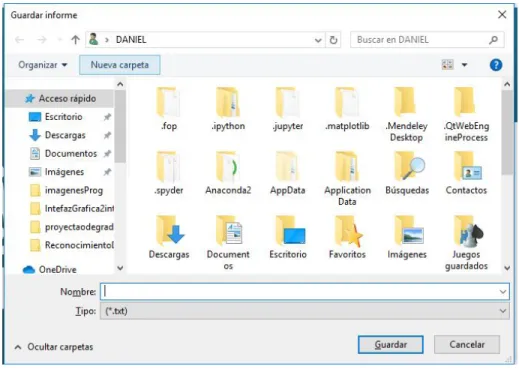519x369 pixels.
Task: Open the Juegos guardados folder
Action: coord(466,242)
